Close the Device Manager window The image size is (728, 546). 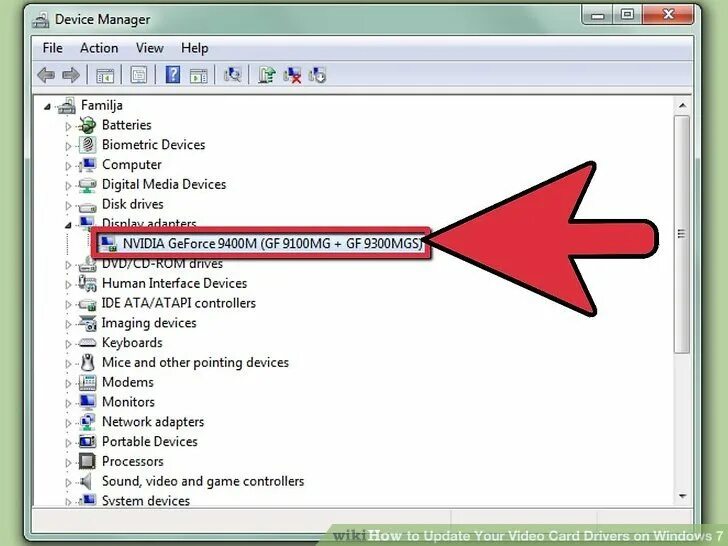tap(668, 15)
